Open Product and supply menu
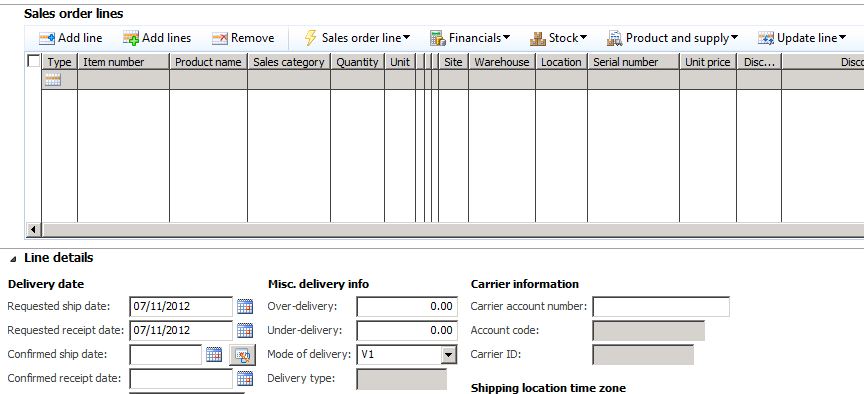Image resolution: width=864 pixels, height=394 pixels. (x=672, y=38)
